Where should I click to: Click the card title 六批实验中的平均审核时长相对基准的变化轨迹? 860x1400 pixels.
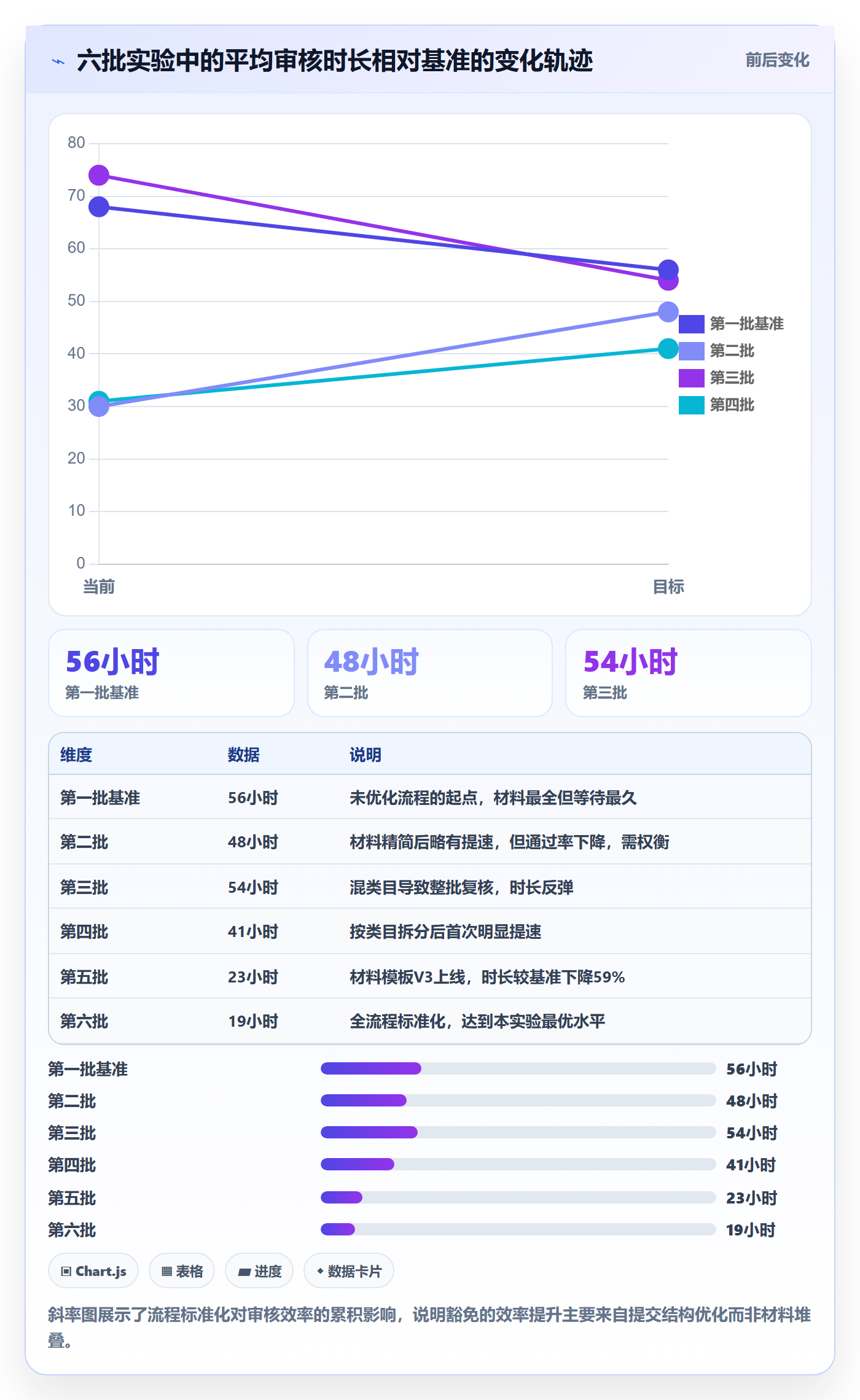coord(335,61)
